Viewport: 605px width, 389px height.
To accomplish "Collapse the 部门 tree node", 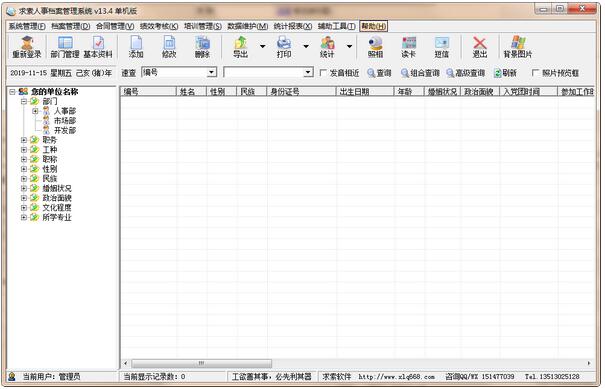I will (24, 101).
